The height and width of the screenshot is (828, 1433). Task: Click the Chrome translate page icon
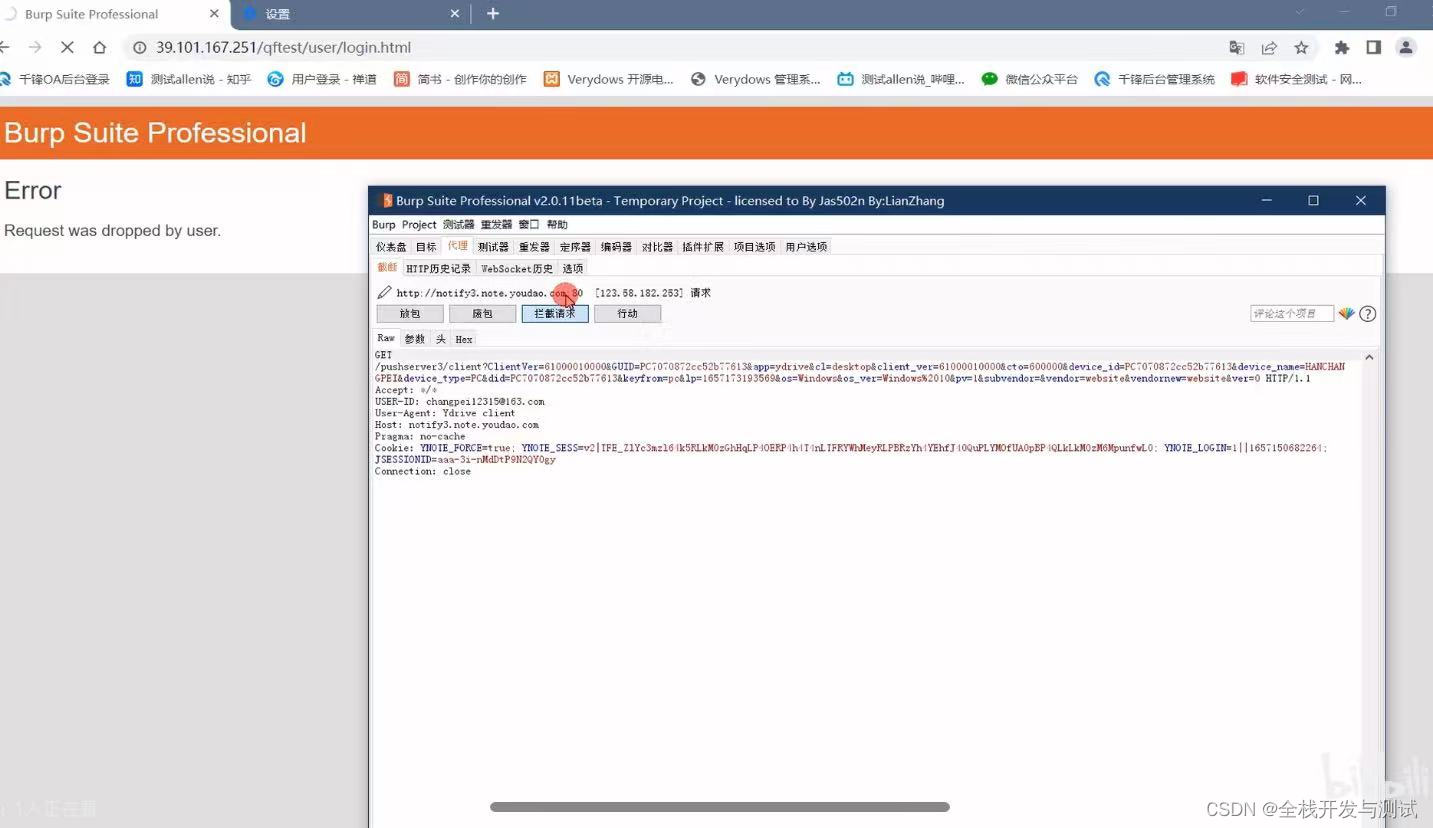coord(1237,47)
